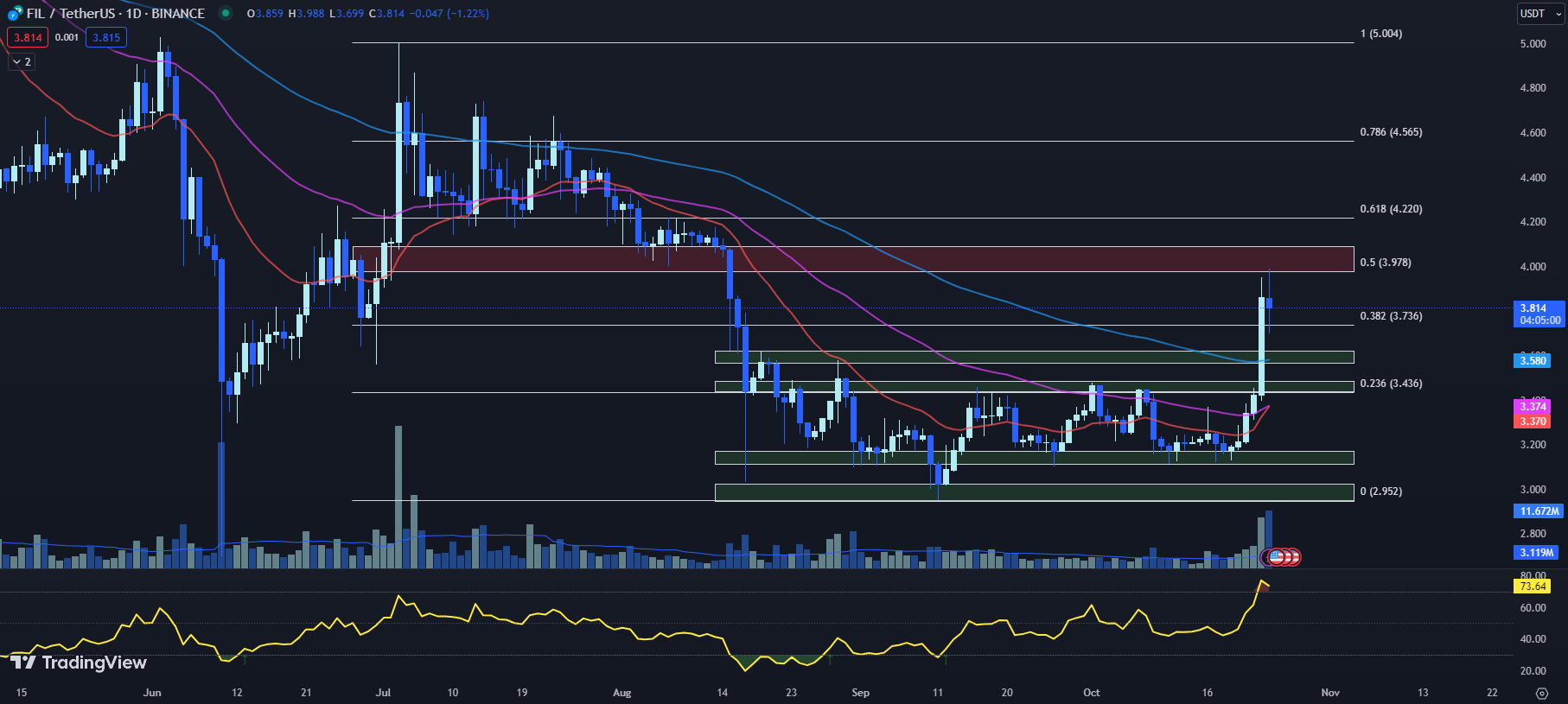Open chart settings gear icon

coord(1541,693)
